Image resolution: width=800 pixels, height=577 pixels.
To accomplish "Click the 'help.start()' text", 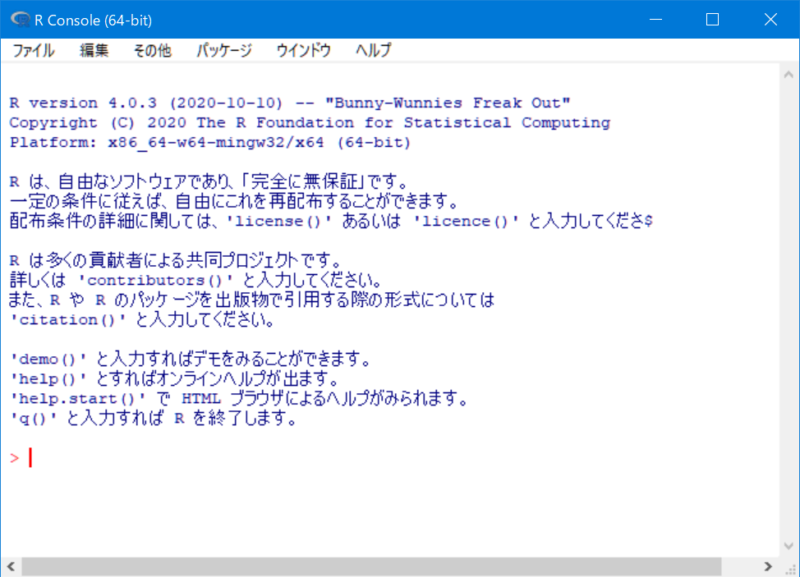I will coord(77,398).
